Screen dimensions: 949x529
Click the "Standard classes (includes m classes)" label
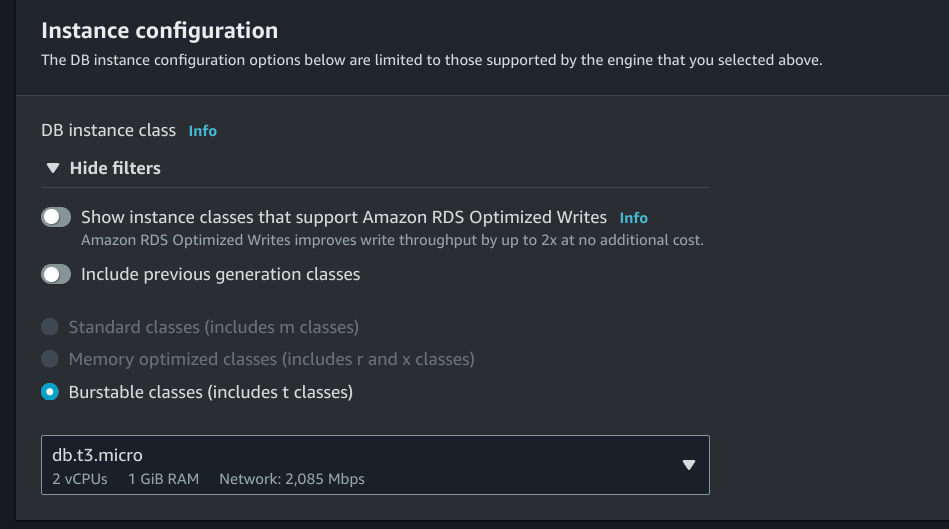213,327
